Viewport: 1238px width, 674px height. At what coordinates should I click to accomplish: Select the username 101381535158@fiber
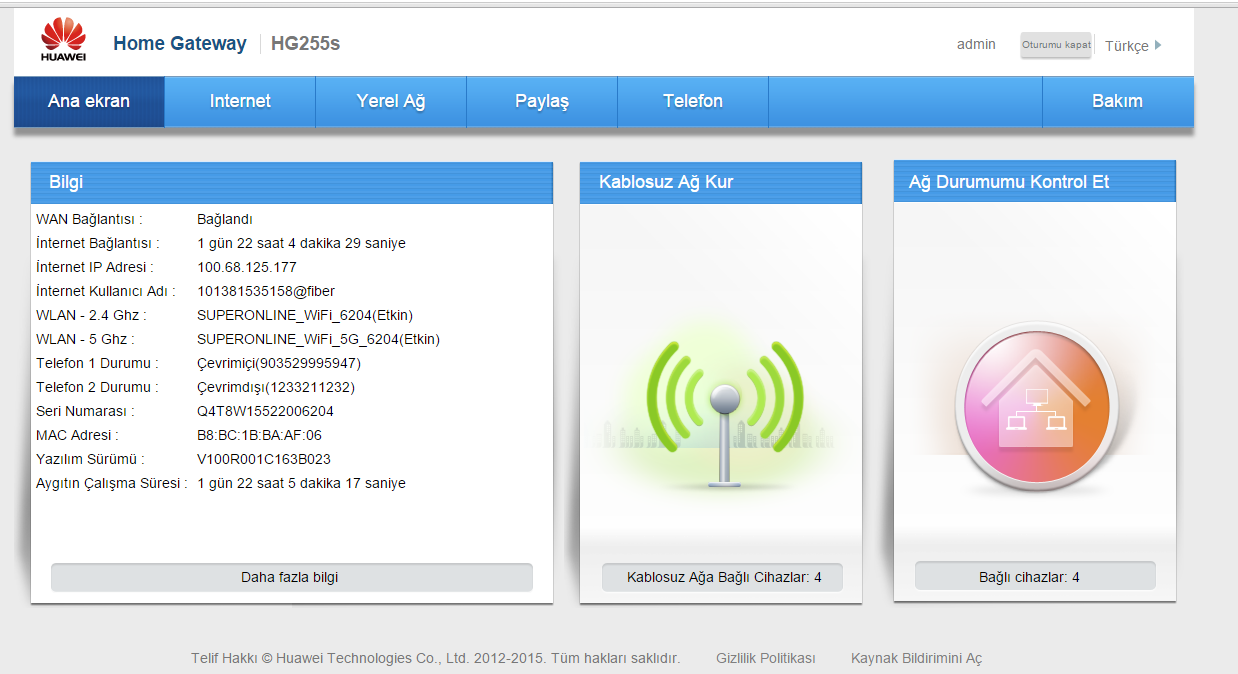click(266, 291)
